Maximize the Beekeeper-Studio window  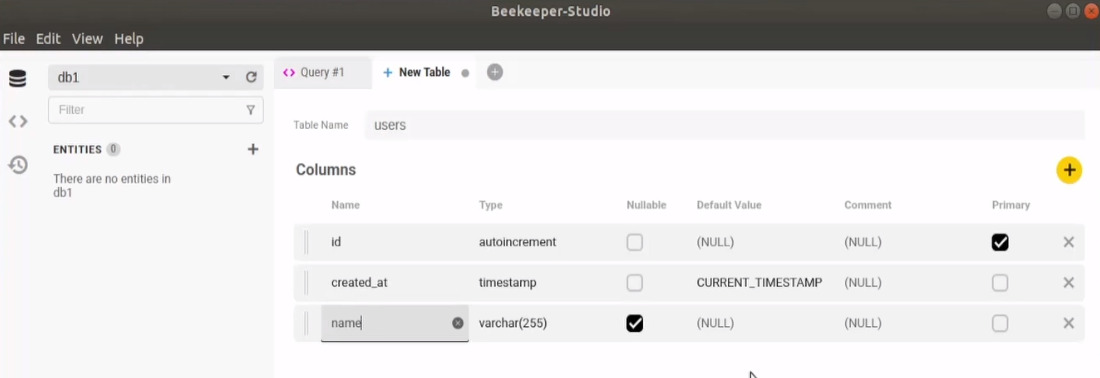tap(1073, 11)
